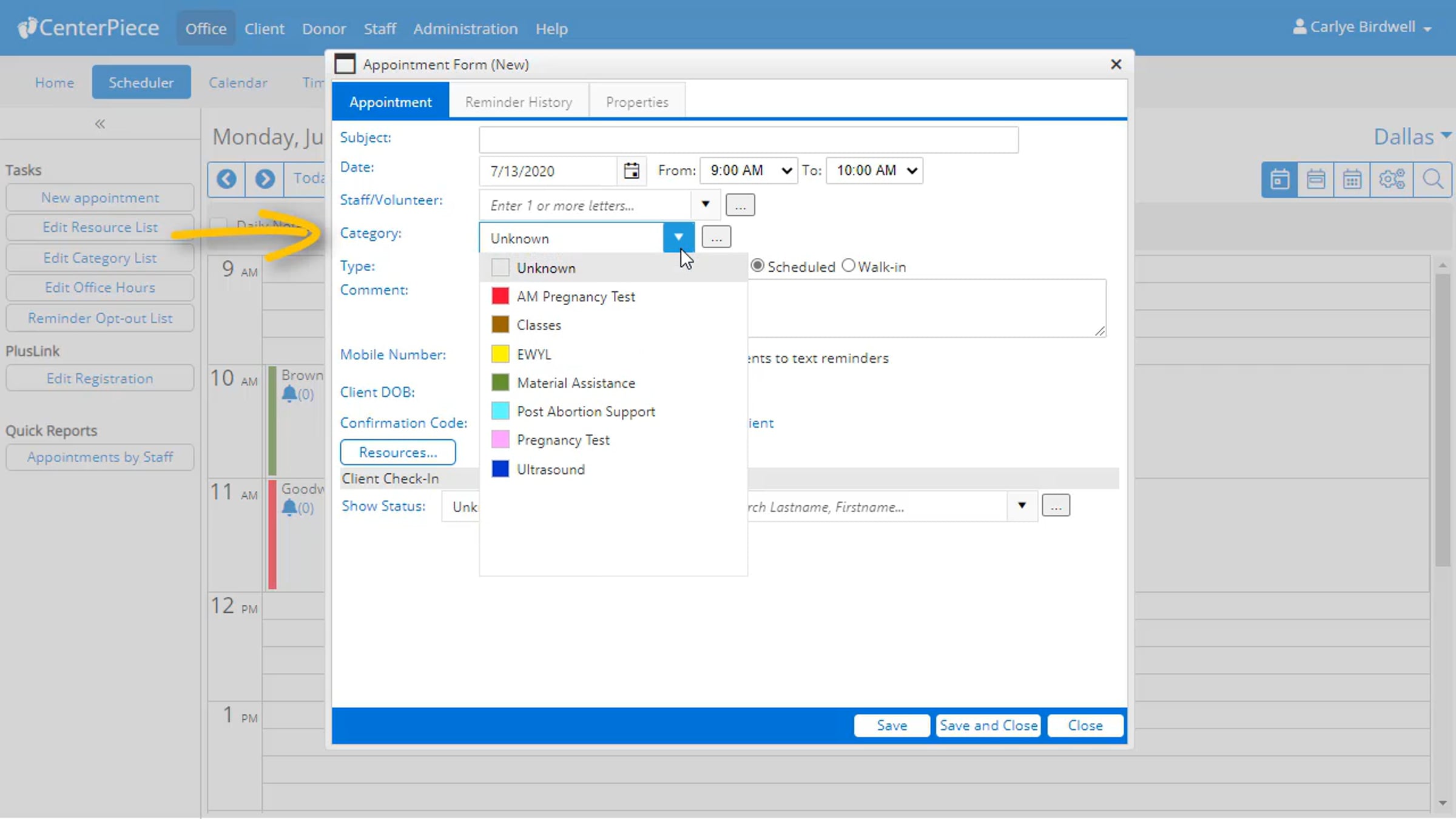Switch to day view calendar icon
1456x819 pixels.
(1279, 180)
